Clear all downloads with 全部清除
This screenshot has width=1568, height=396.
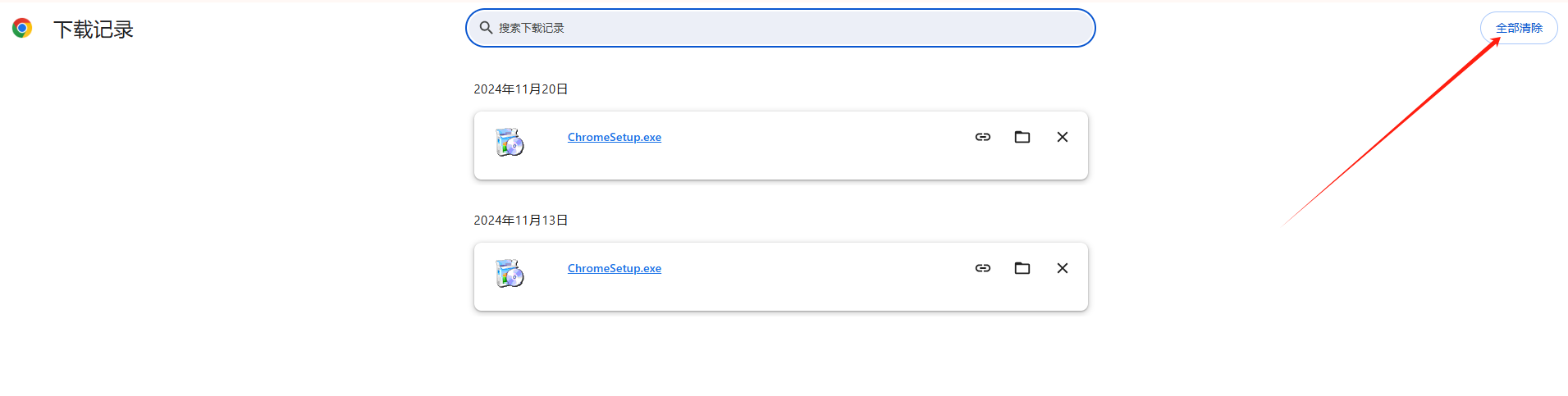(x=1519, y=28)
